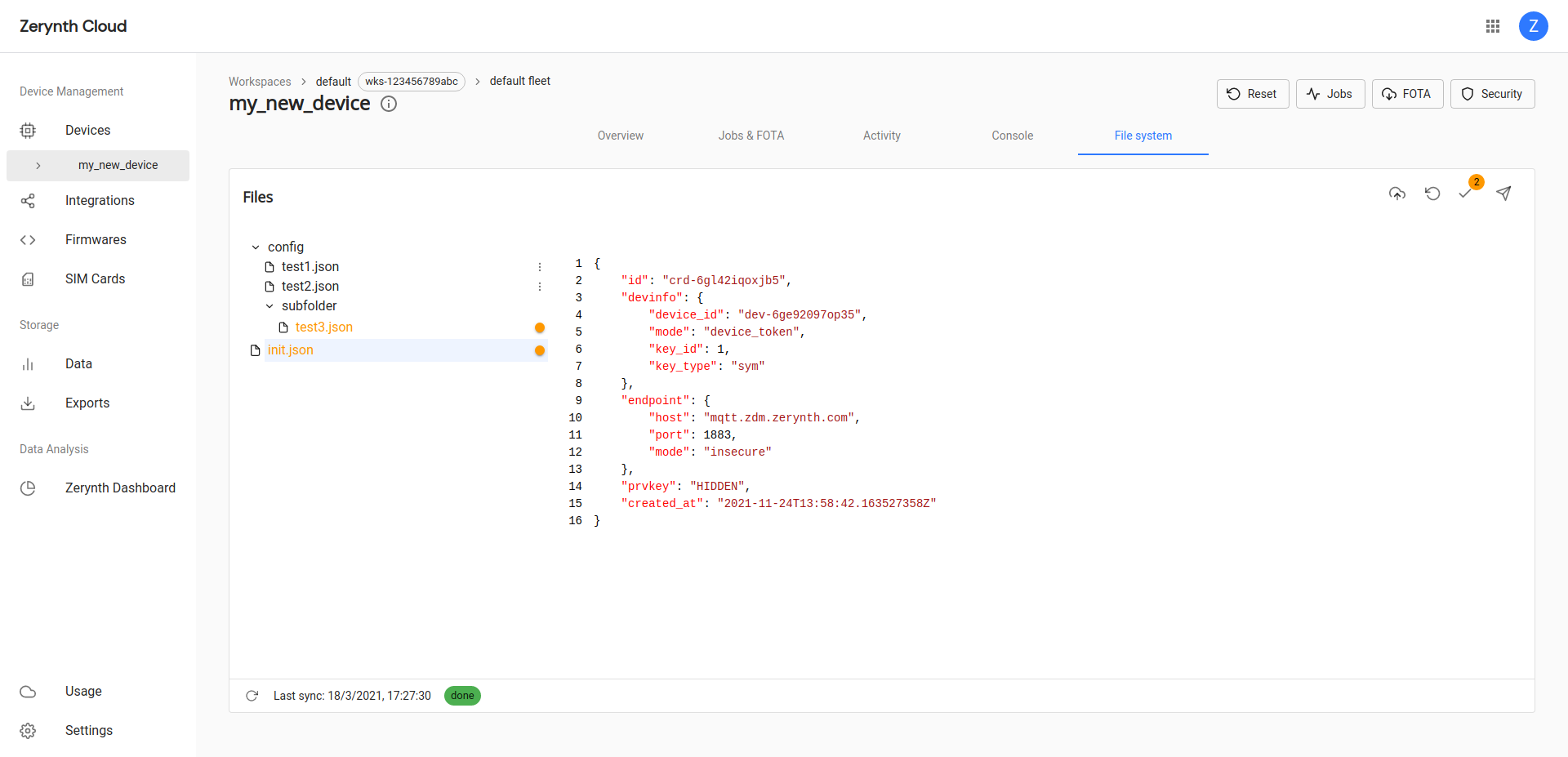Screen dimensions: 1568x757
Task: Click the Integrations share icon
Action: click(x=28, y=201)
